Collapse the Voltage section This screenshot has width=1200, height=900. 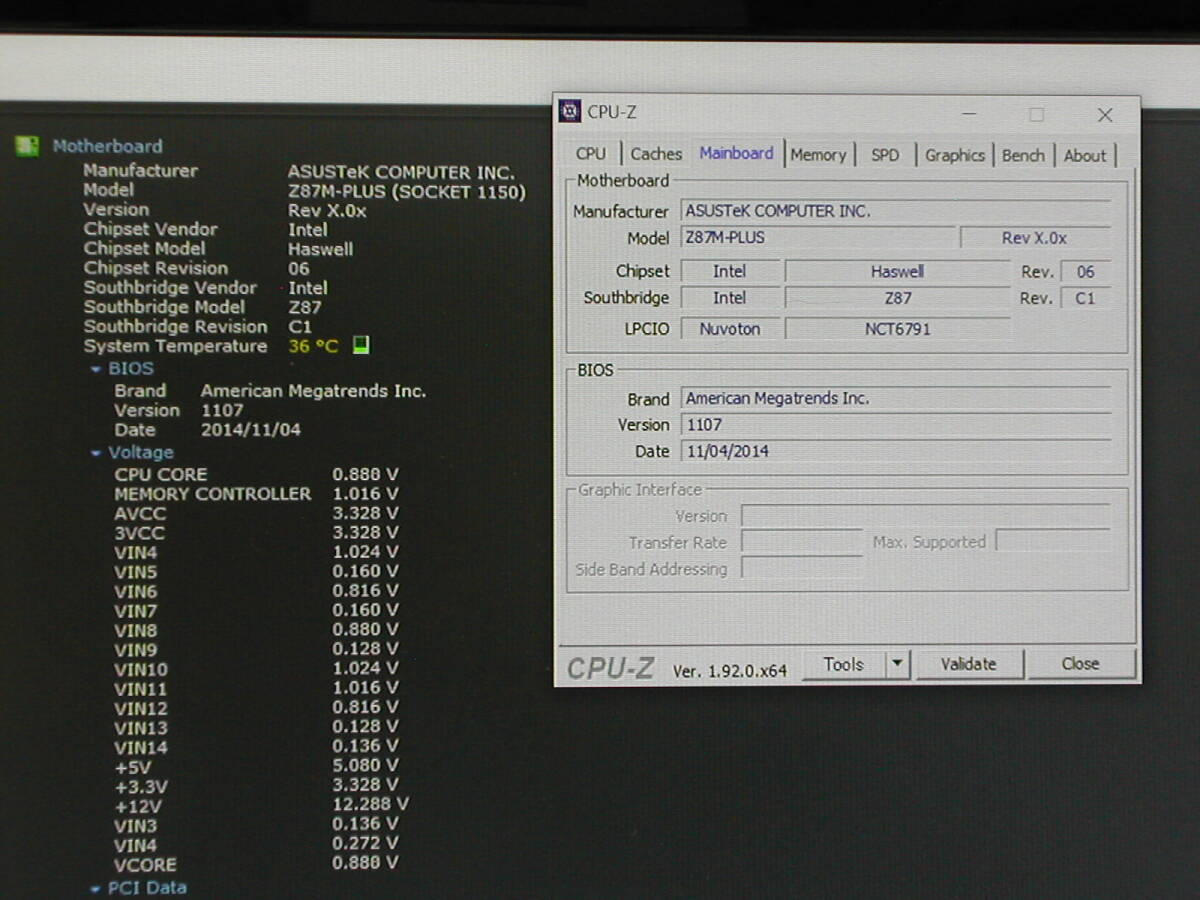click(96, 453)
